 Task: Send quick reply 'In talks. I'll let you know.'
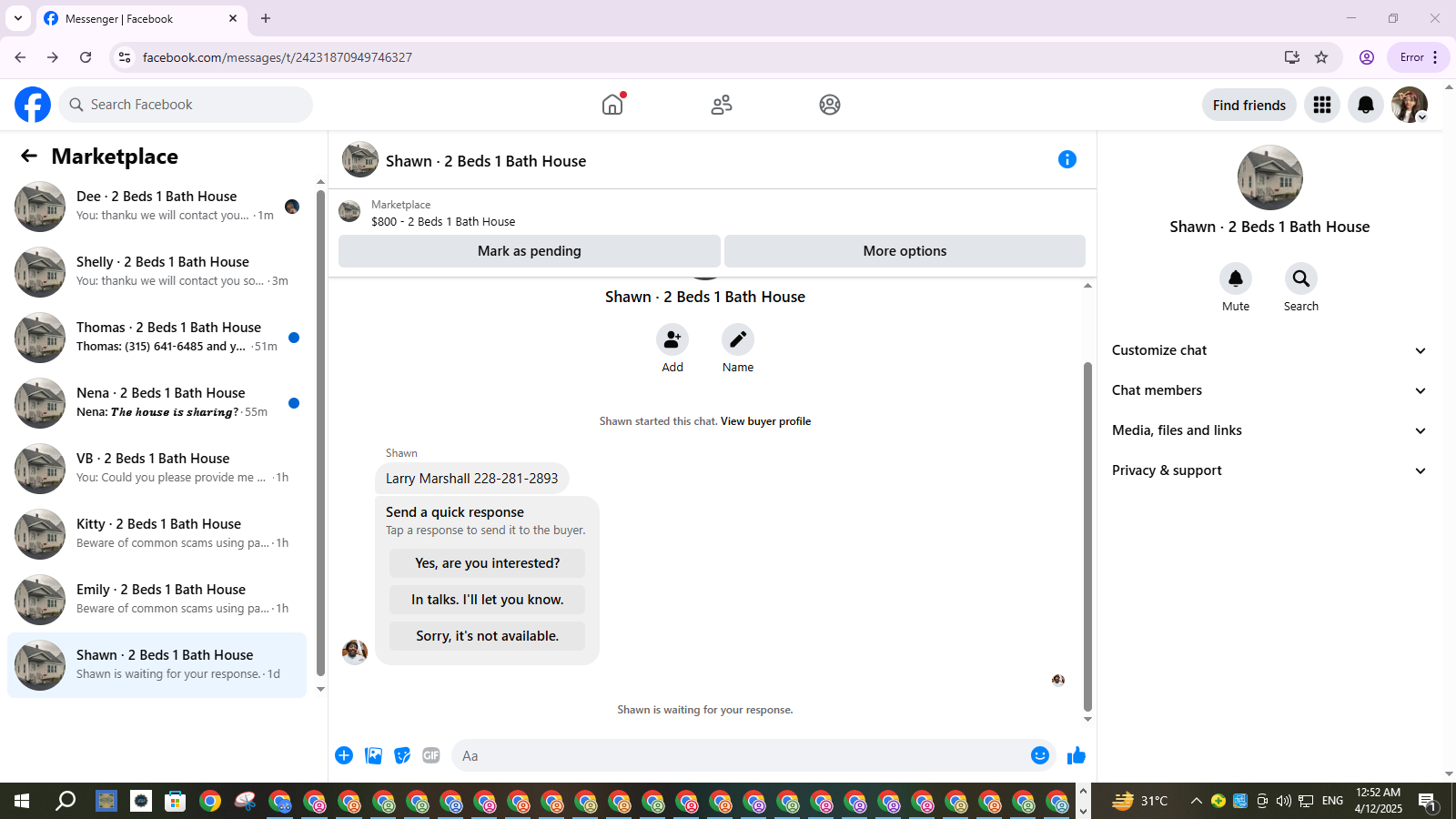click(x=488, y=600)
